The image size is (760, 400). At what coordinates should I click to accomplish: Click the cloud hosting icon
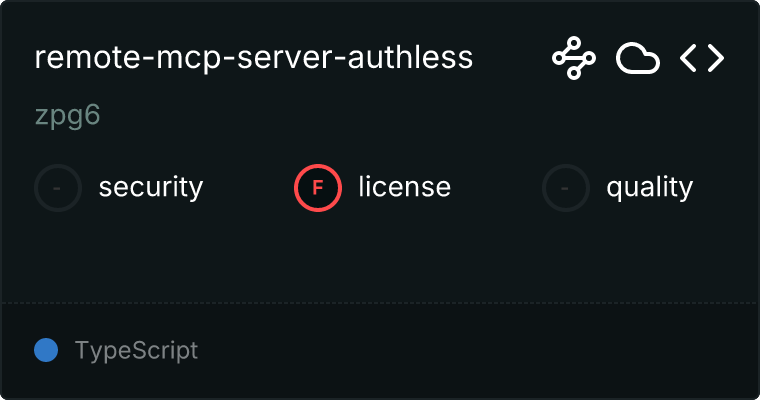[638, 58]
